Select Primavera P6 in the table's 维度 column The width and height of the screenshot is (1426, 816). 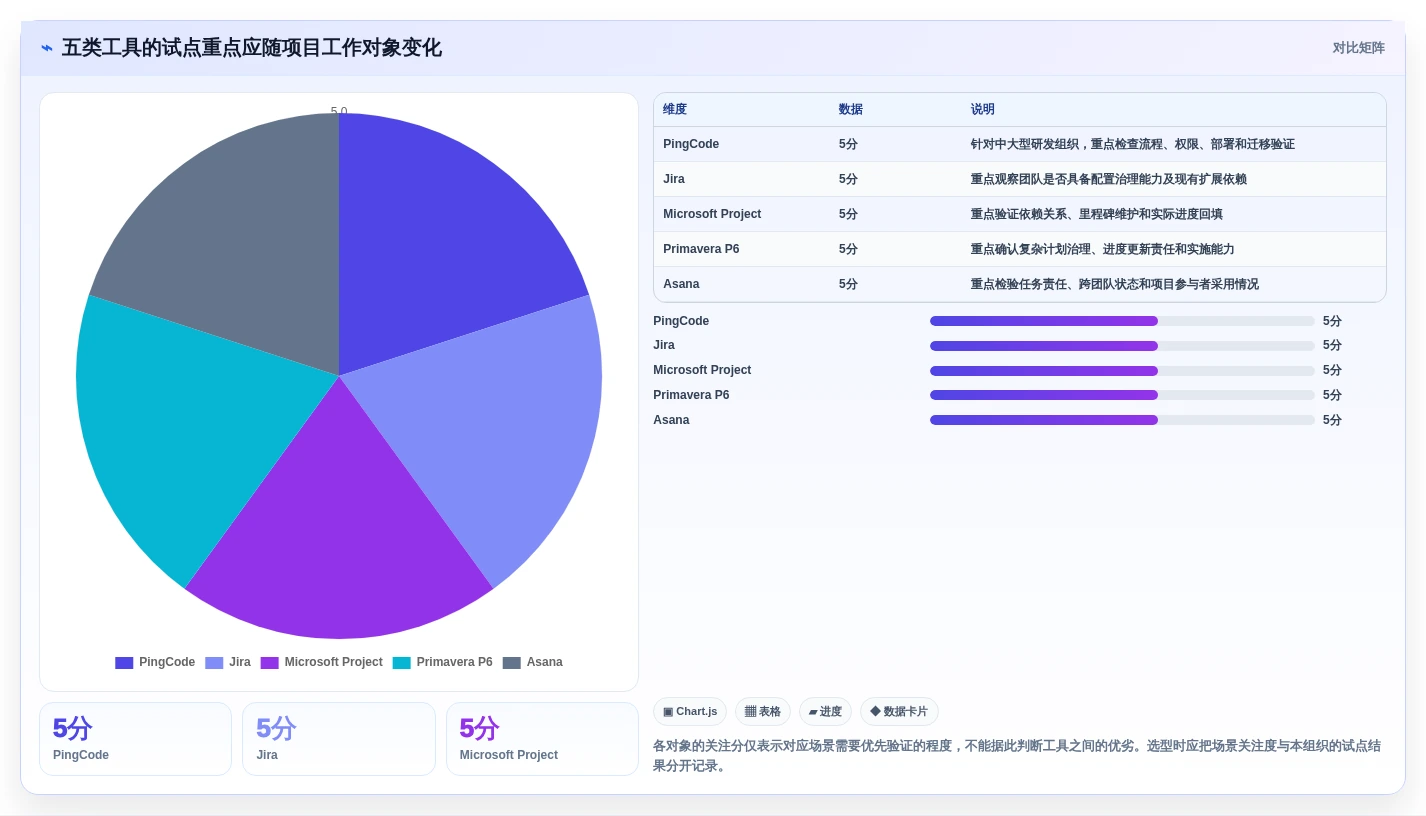(x=701, y=250)
